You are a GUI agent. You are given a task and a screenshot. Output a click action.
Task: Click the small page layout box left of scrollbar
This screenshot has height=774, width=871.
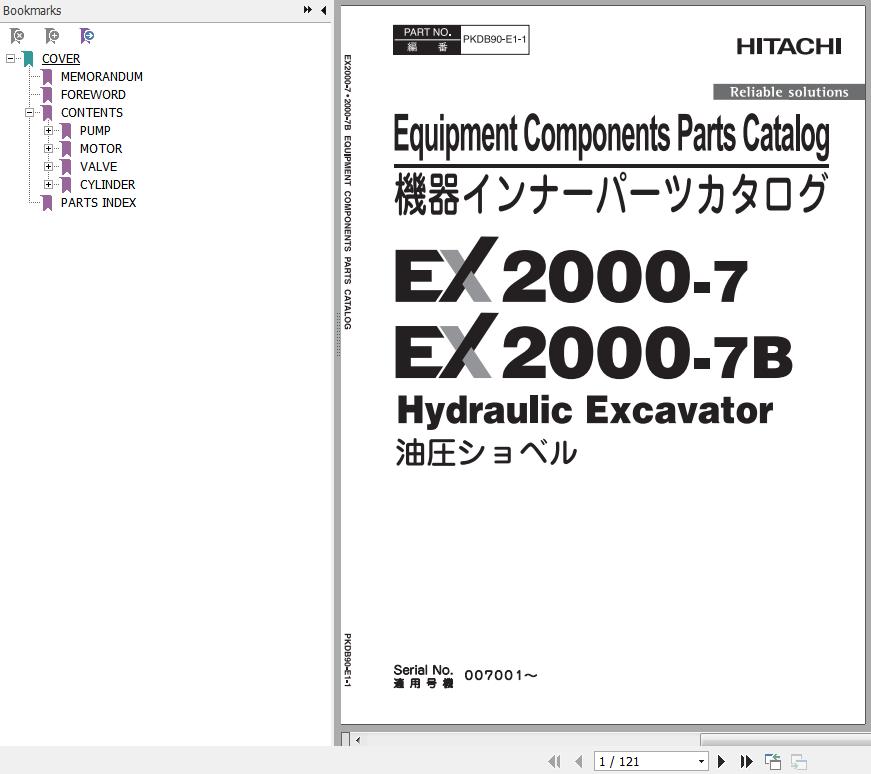coord(345,739)
